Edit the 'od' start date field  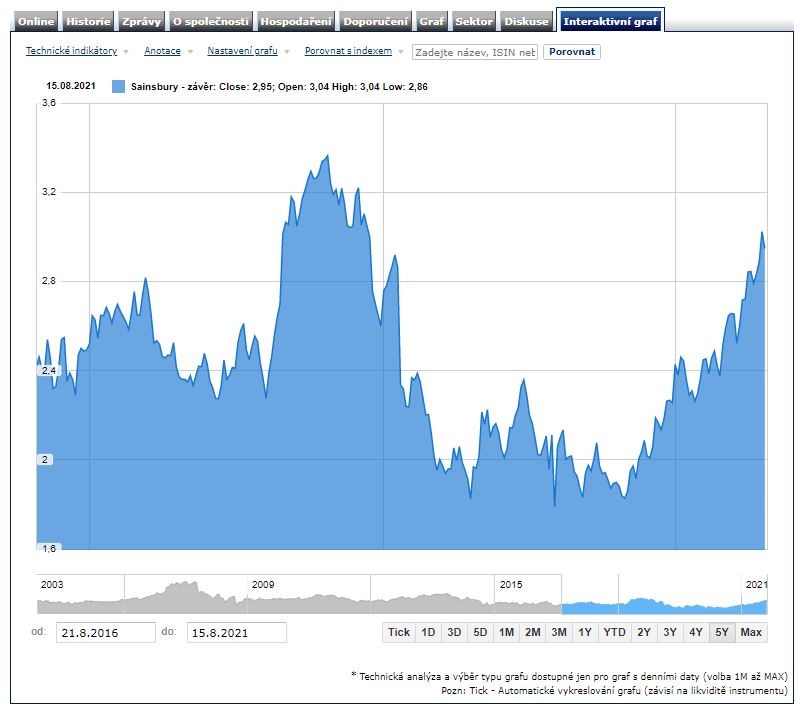(x=105, y=632)
